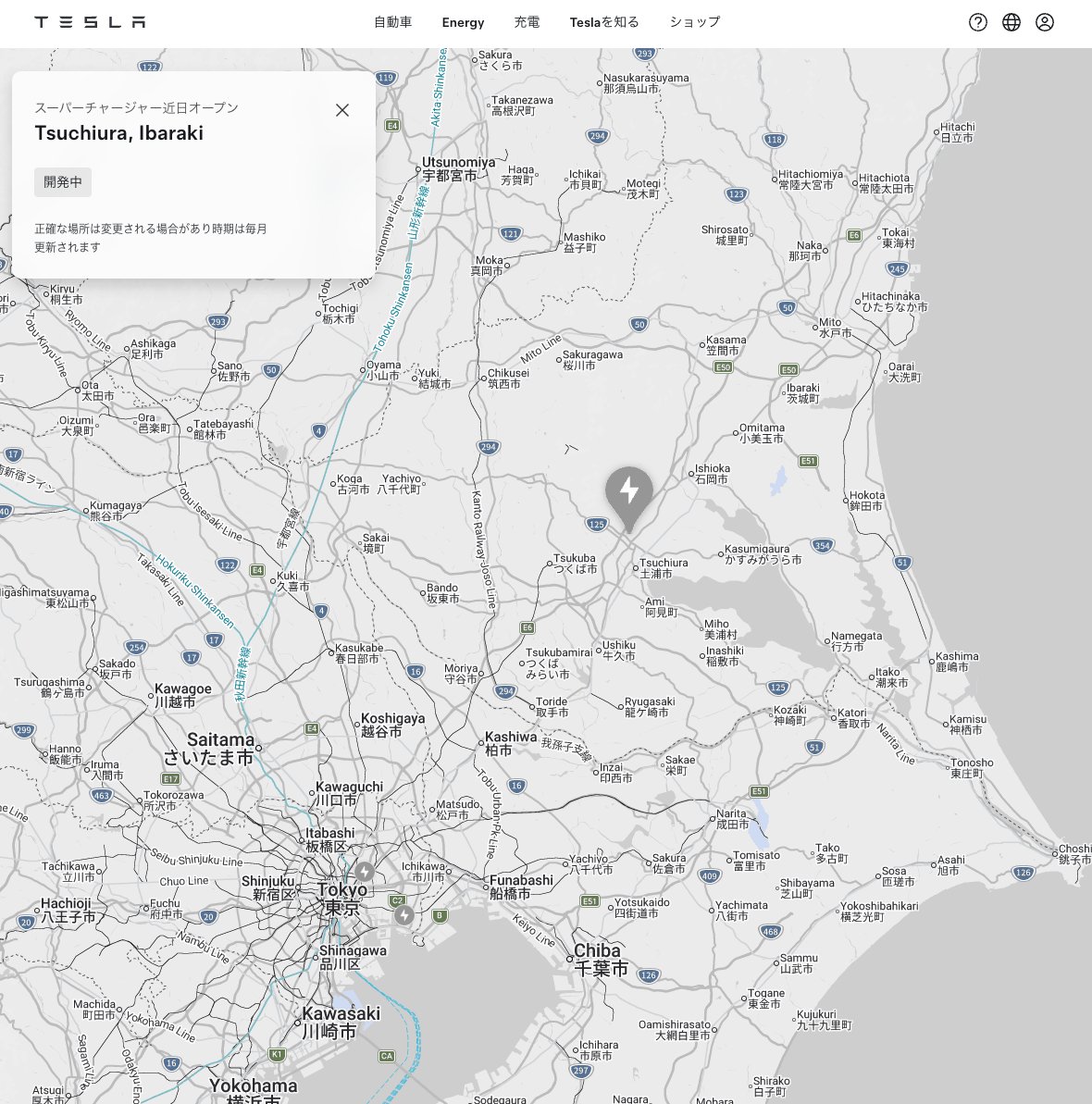The width and height of the screenshot is (1092, 1104).
Task: Click the Chiba 千葉市 map label
Action: (x=600, y=960)
